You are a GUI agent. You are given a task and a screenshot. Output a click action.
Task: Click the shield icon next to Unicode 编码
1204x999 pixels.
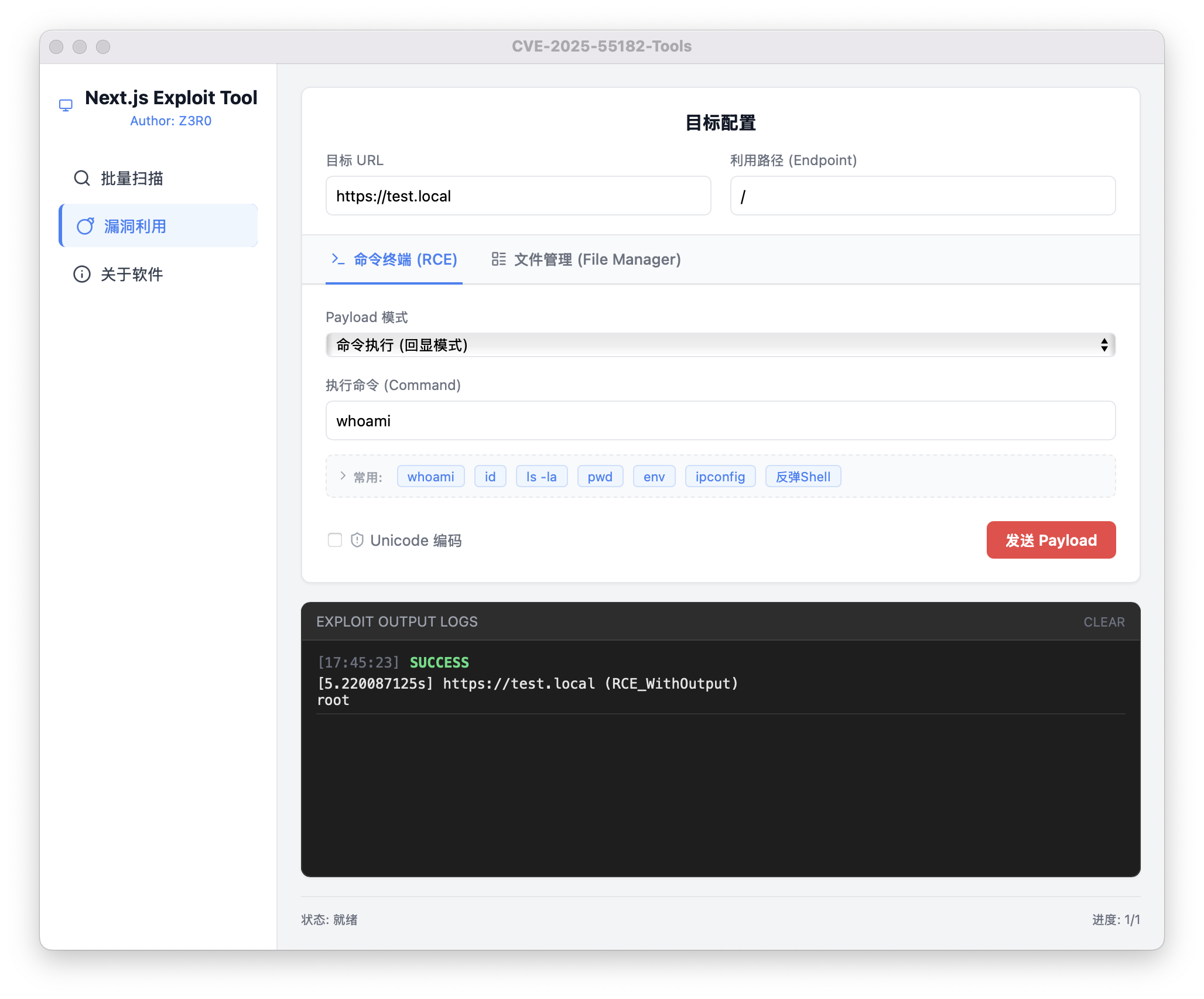357,540
